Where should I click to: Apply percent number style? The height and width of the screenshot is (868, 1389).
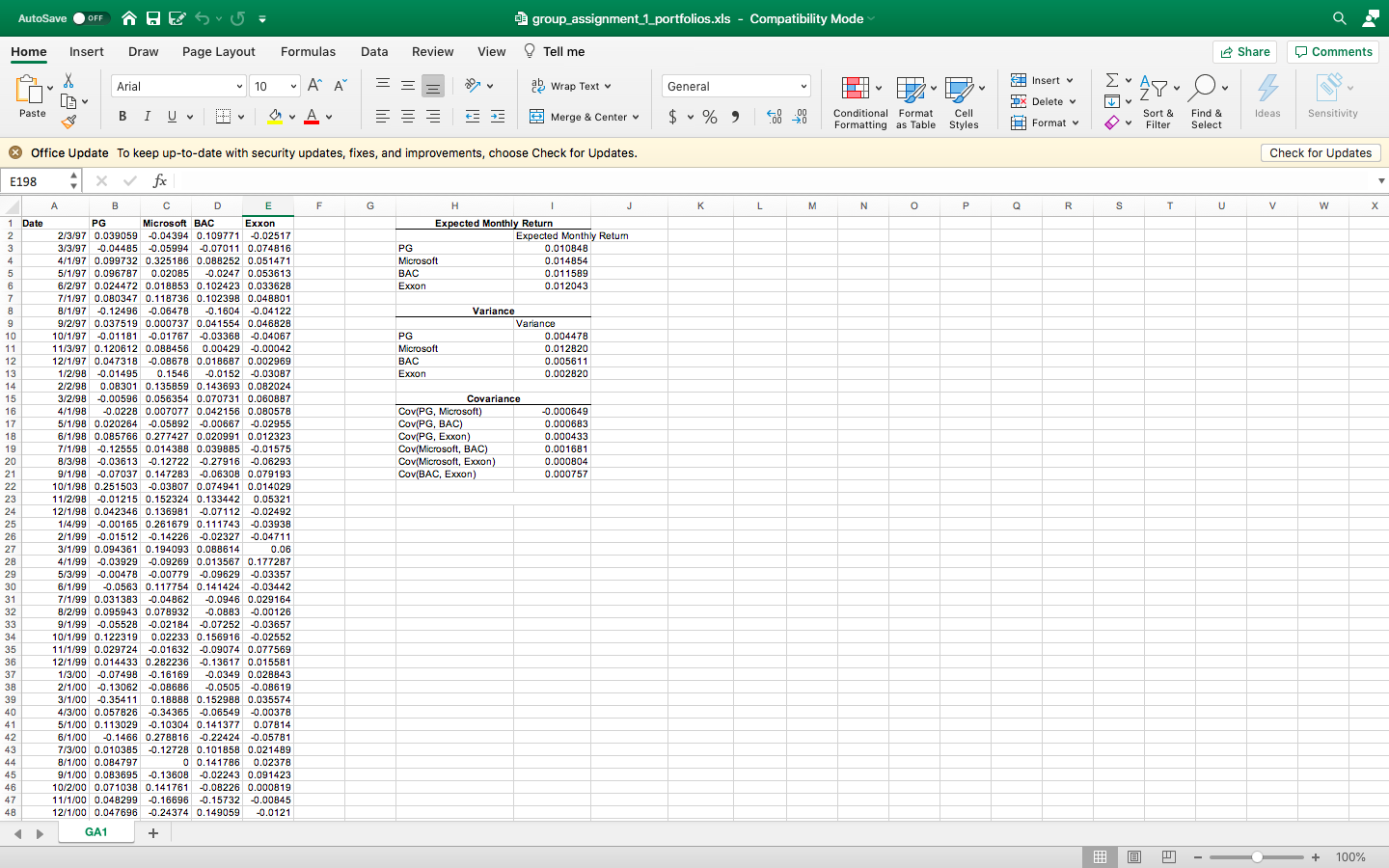pyautogui.click(x=708, y=116)
